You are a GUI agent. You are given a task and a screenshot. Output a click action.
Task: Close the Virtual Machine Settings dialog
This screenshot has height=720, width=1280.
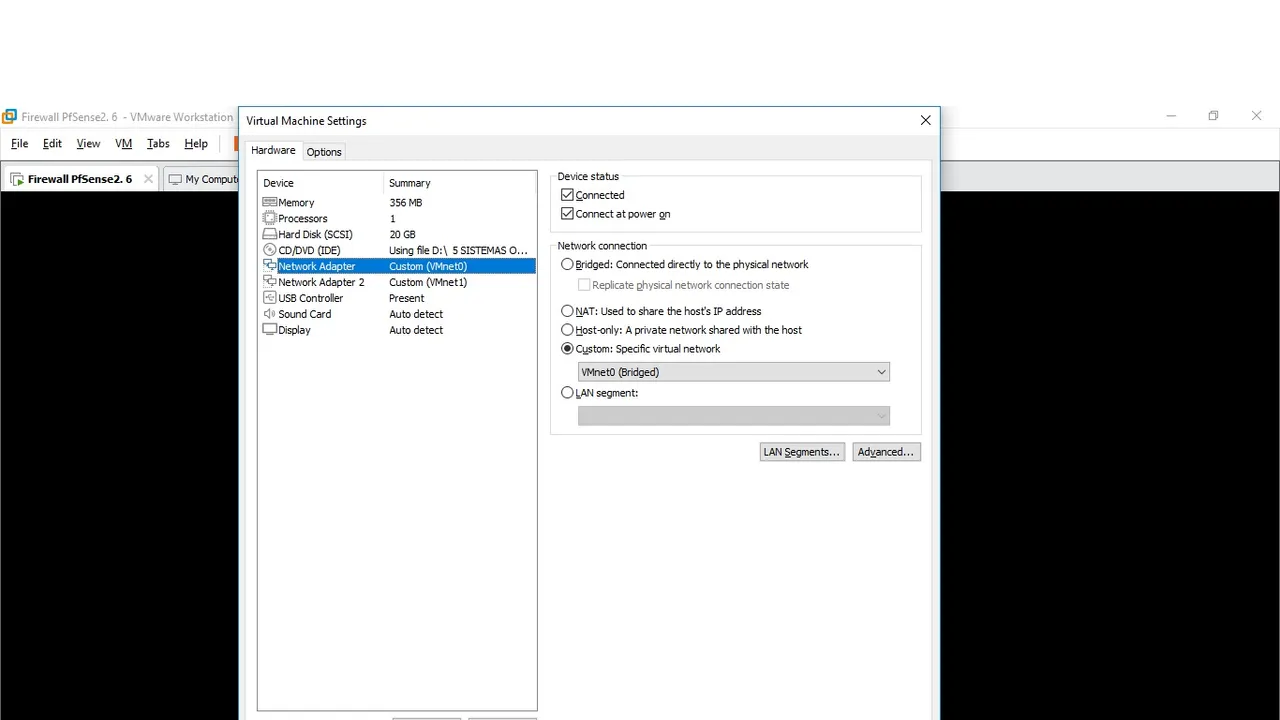coord(925,120)
